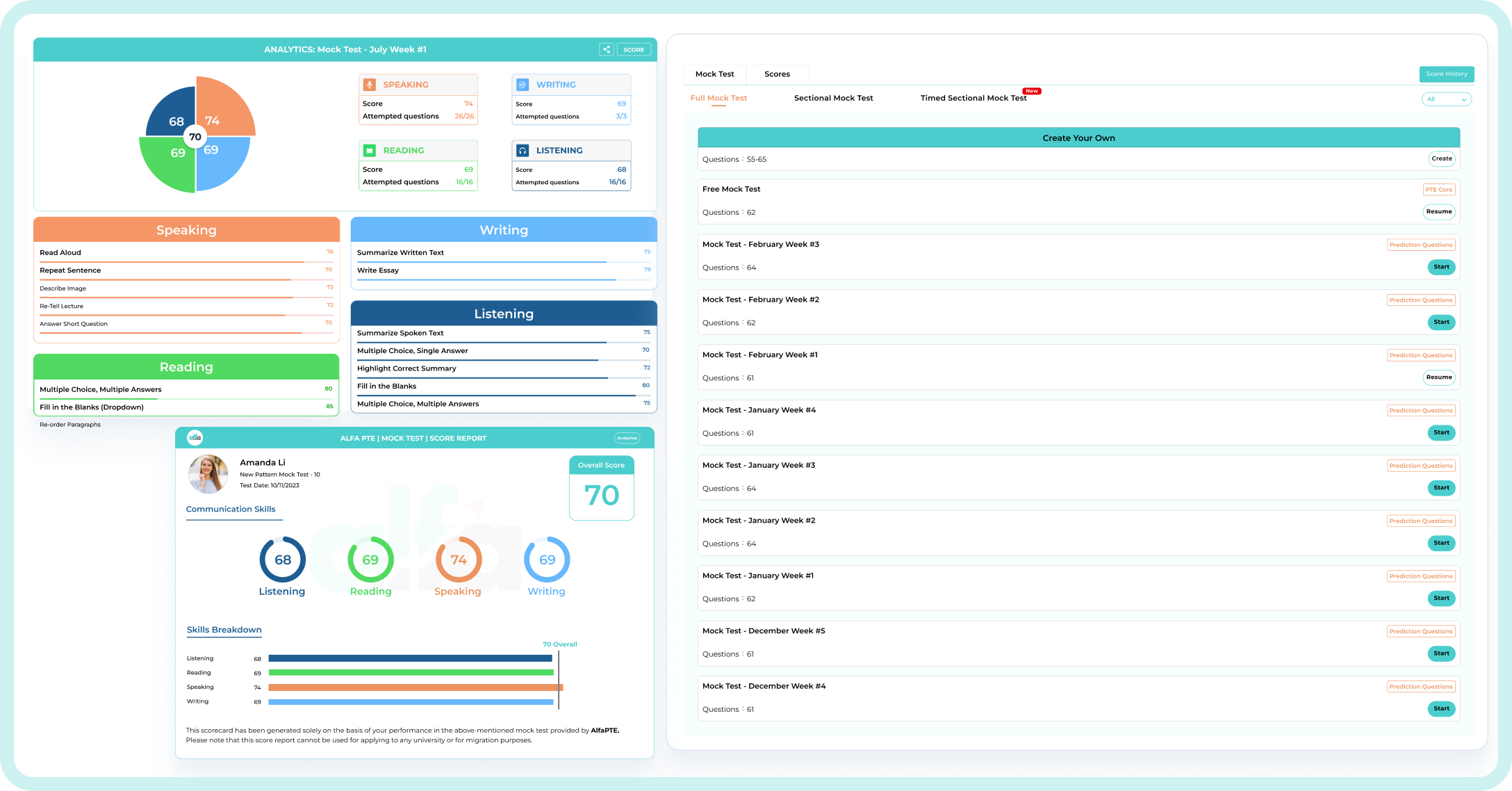Viewport: 1512px width, 791px height.
Task: Start Mock Test January Week #4
Action: [x=1441, y=432]
